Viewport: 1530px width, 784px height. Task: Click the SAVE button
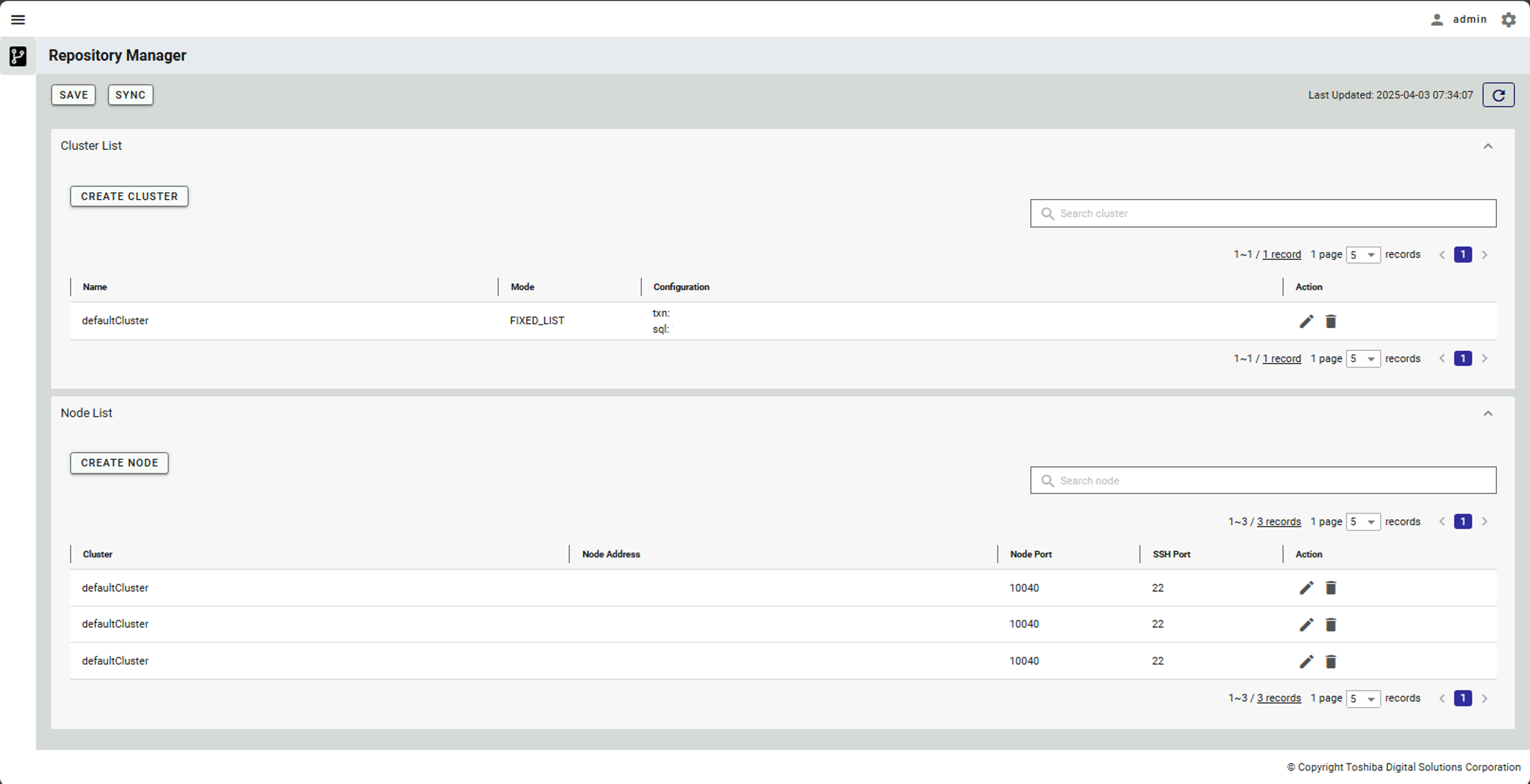73,95
